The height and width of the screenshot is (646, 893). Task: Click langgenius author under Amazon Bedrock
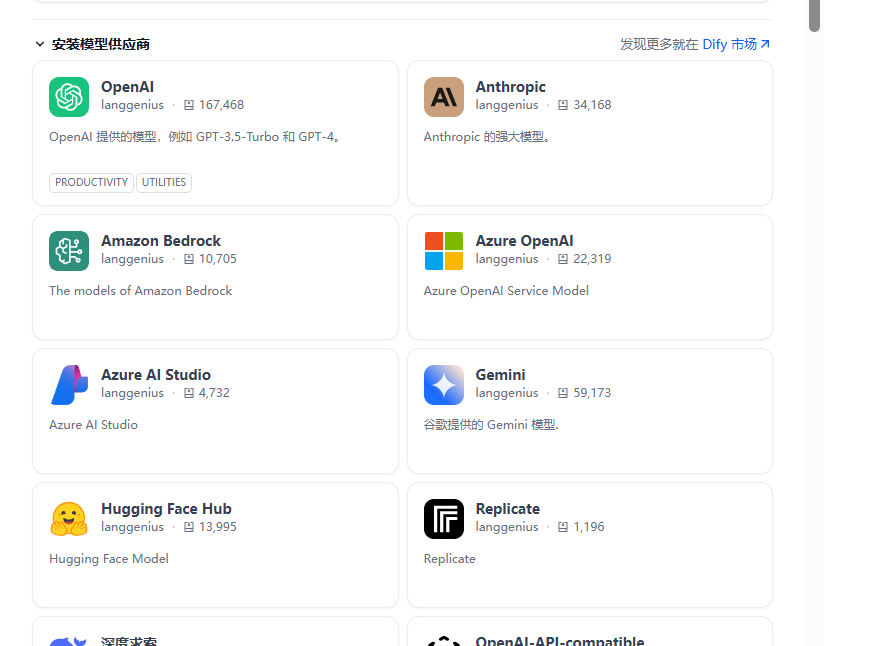tap(132, 259)
